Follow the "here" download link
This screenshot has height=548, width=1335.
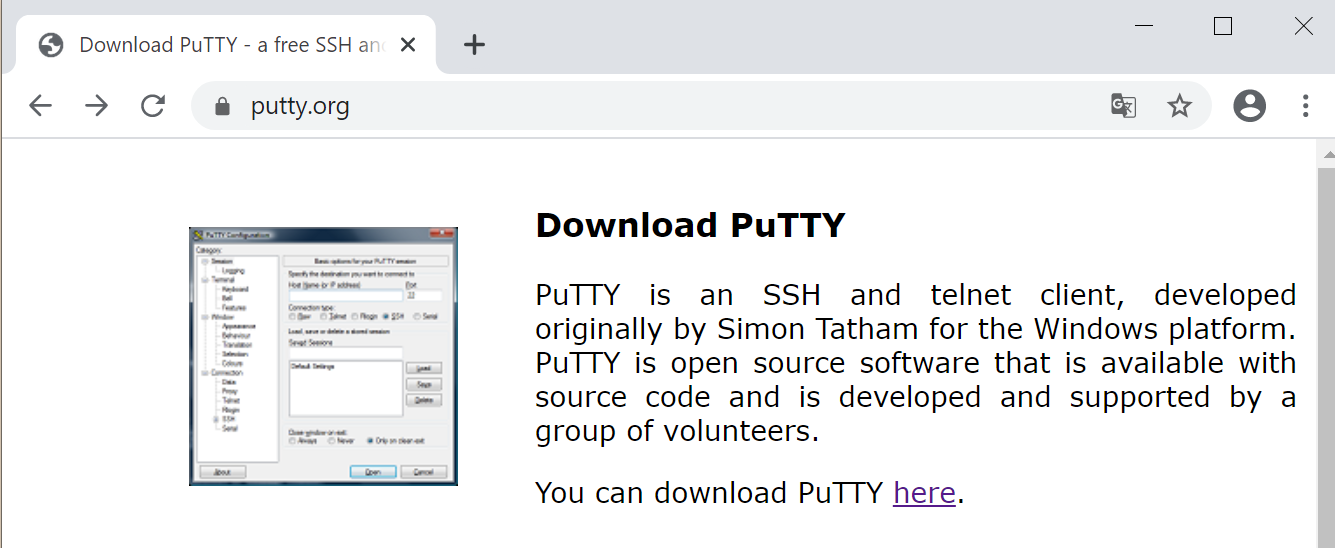[924, 493]
